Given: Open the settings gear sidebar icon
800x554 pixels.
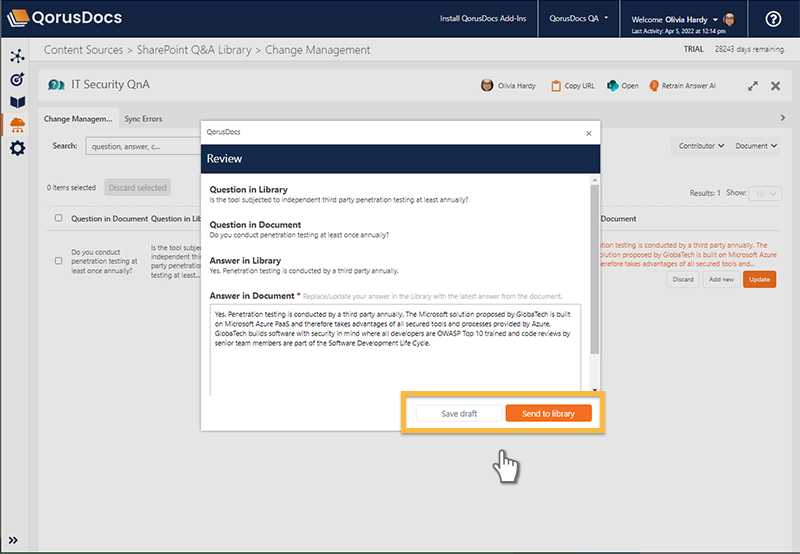Looking at the screenshot, I should tap(17, 148).
